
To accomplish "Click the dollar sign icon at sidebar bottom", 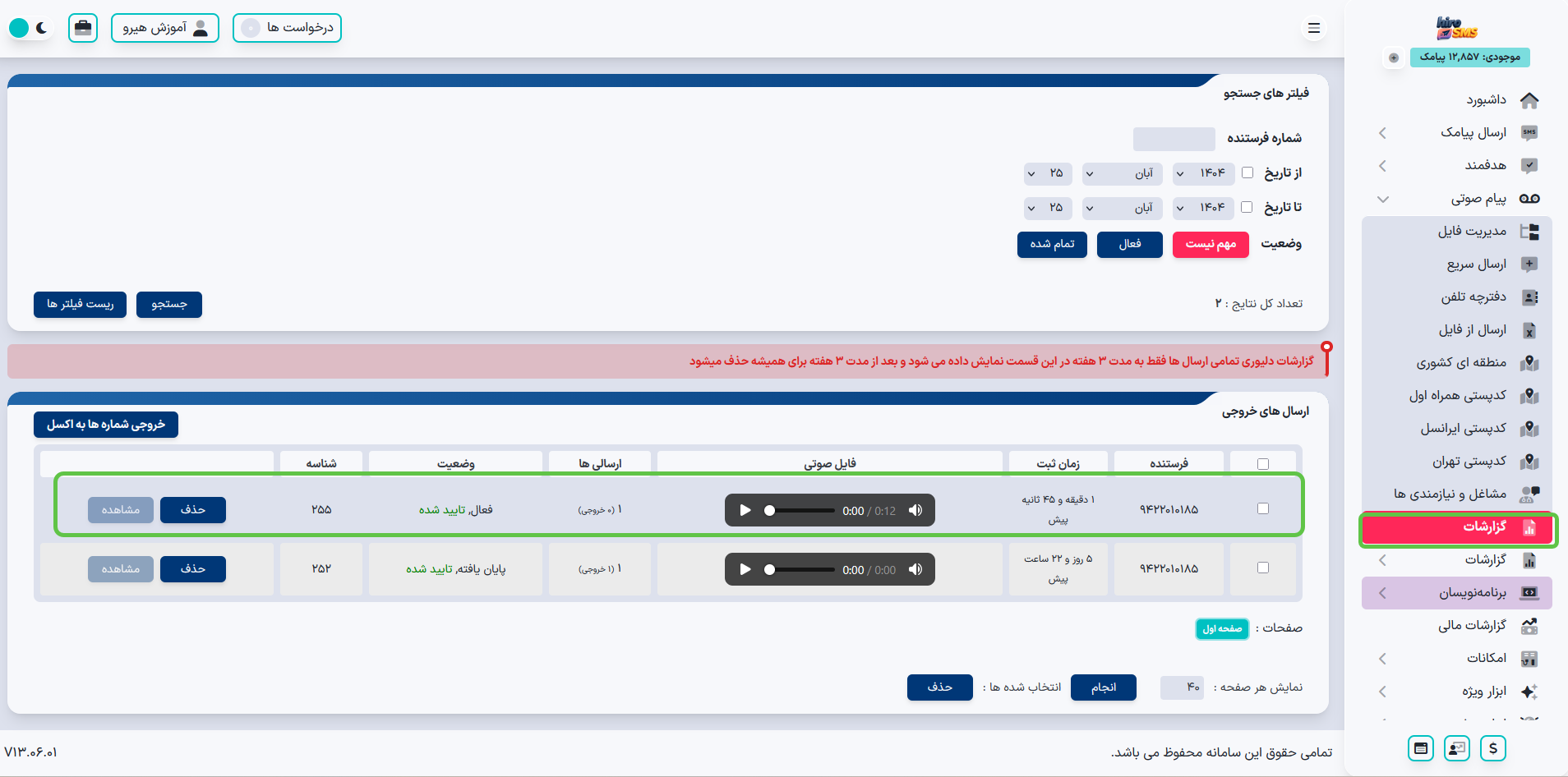I will pyautogui.click(x=1492, y=748).
